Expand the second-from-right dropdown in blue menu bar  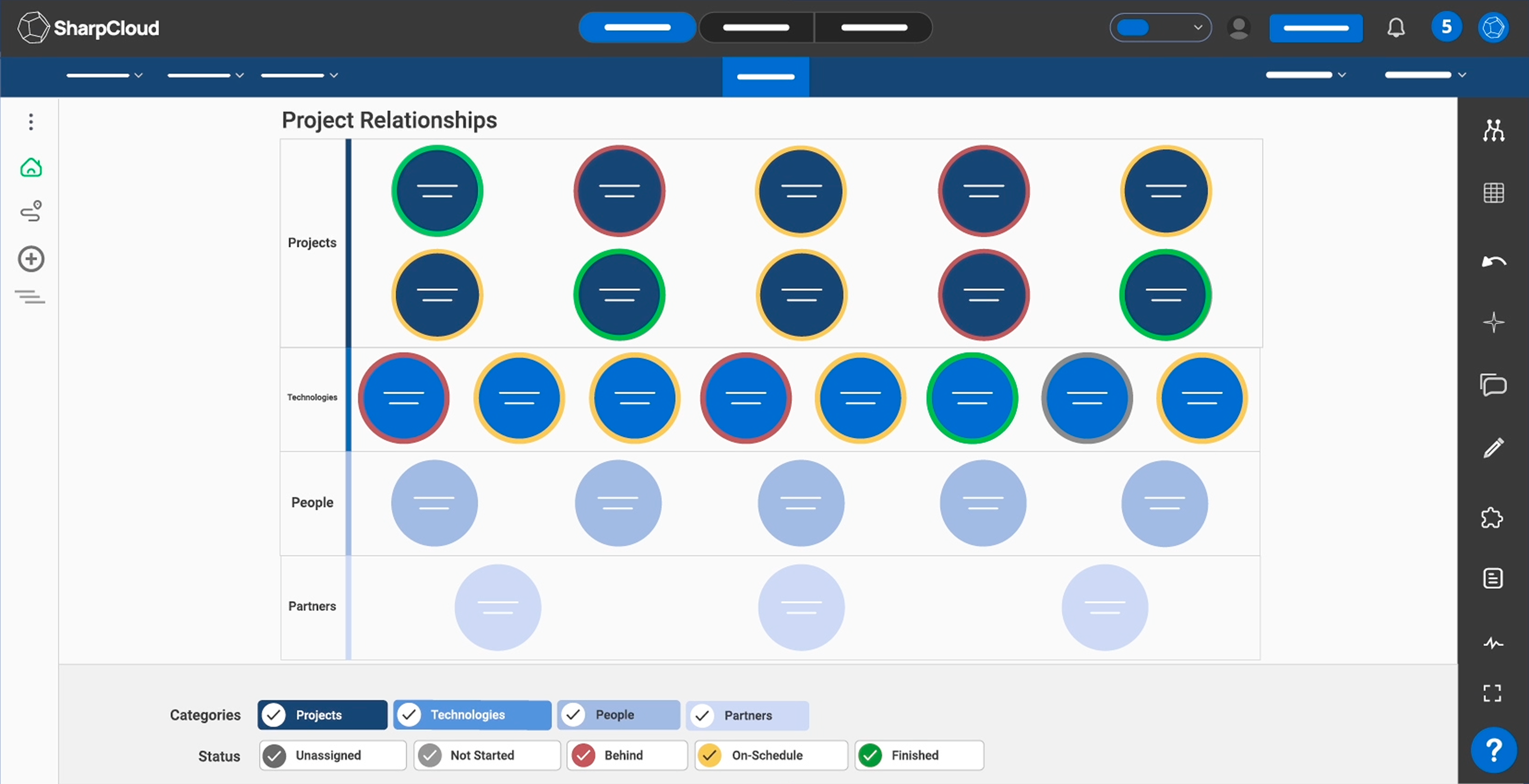pos(1305,75)
